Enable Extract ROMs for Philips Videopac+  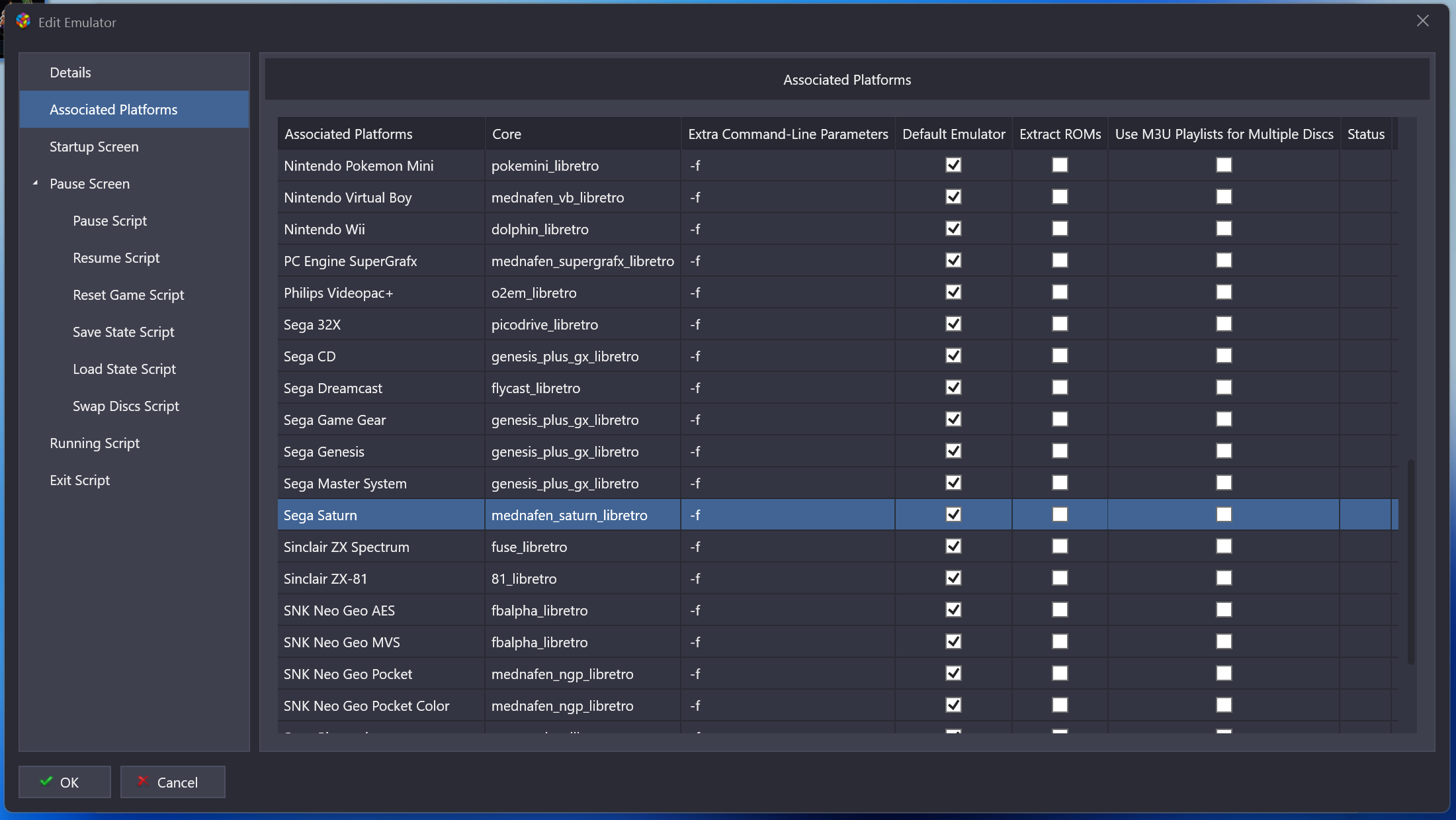[1060, 292]
